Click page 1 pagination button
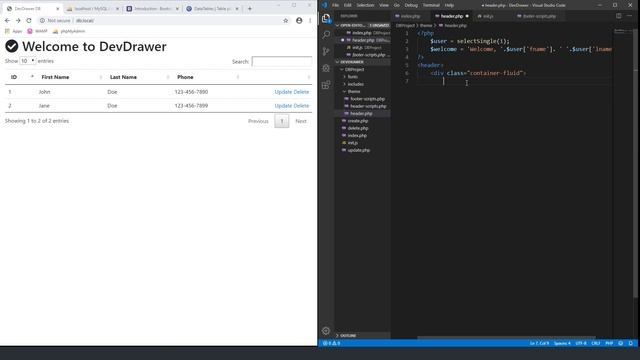Viewport: 640px width, 360px height. pyautogui.click(x=282, y=121)
